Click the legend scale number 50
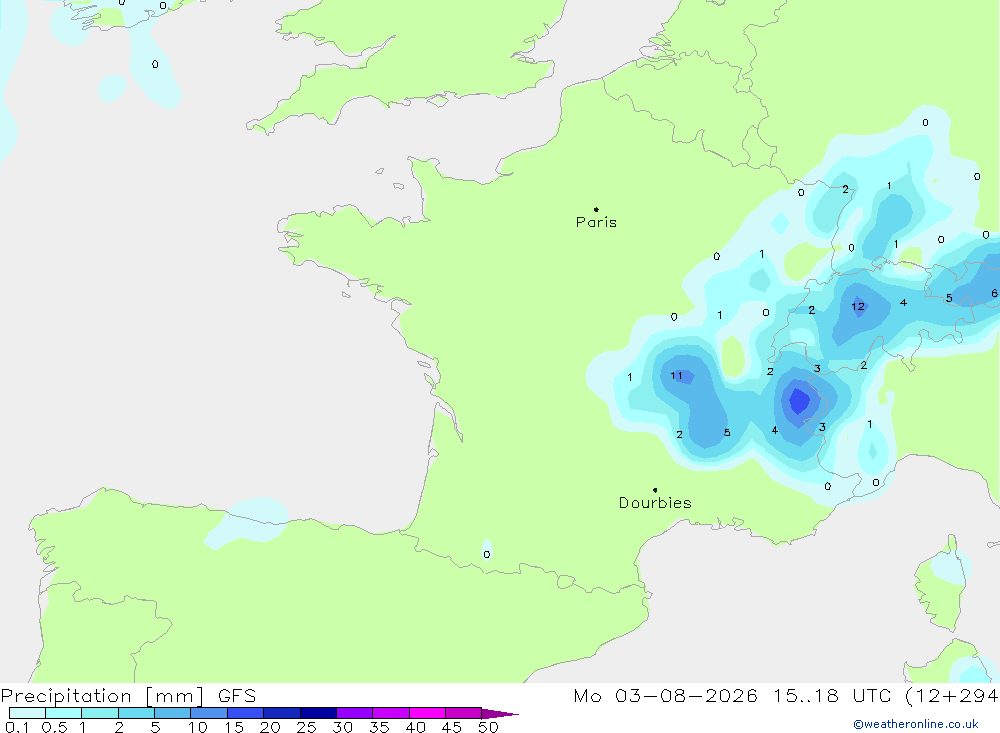 (488, 727)
